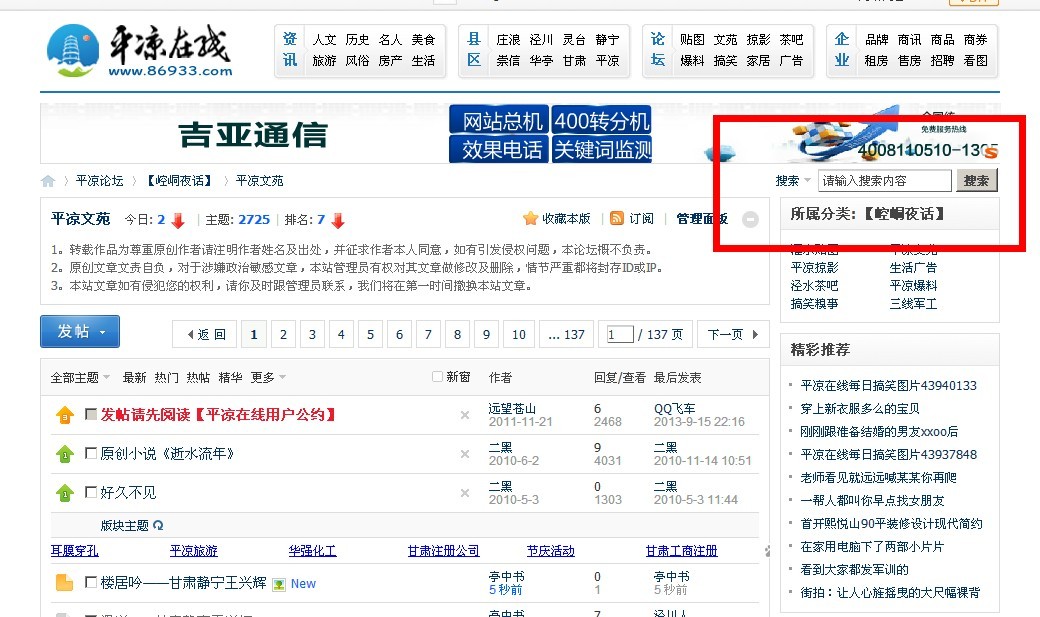Open 【崆峒夜话】 breadcrumb link

click(179, 180)
